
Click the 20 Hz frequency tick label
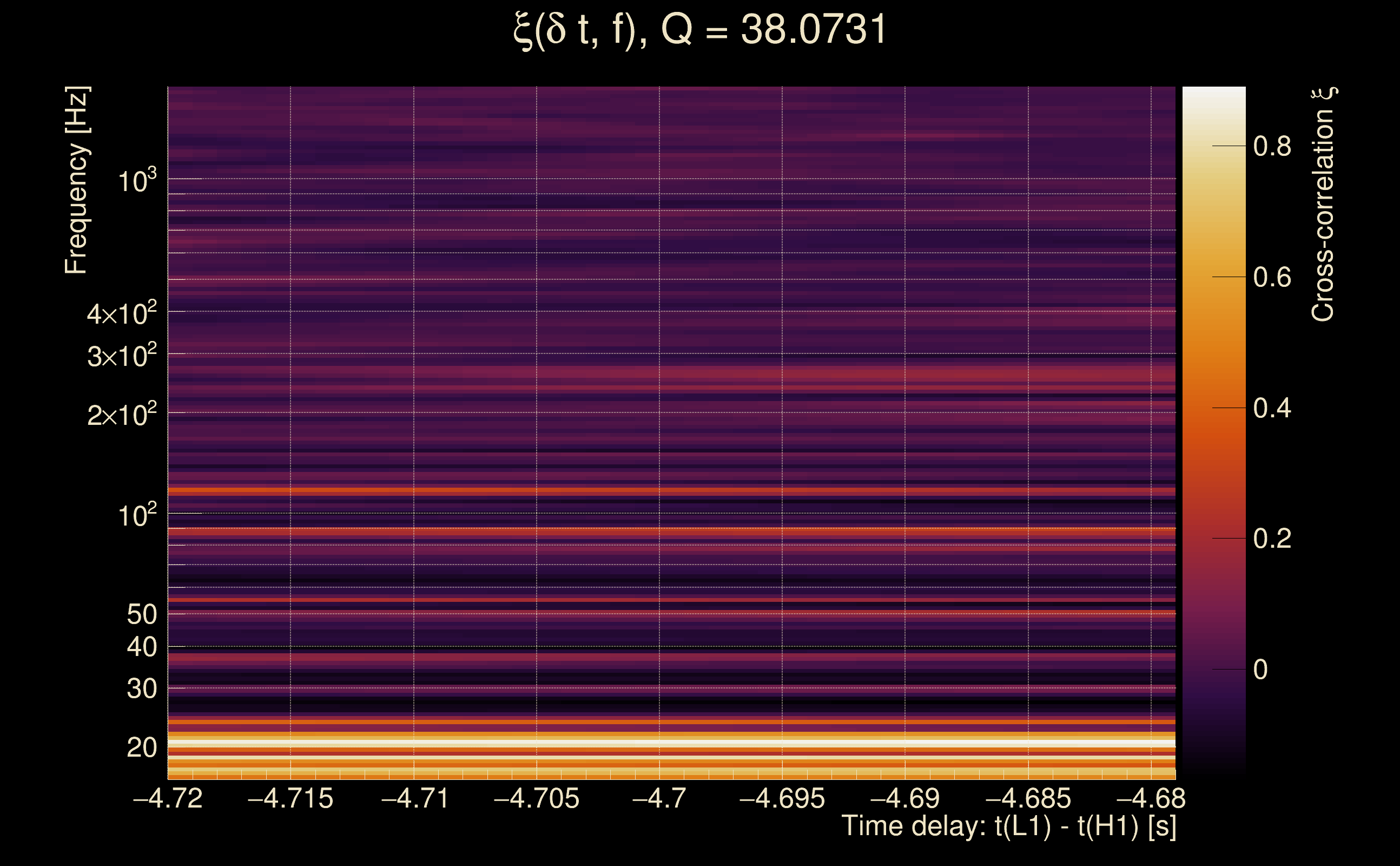tap(141, 748)
